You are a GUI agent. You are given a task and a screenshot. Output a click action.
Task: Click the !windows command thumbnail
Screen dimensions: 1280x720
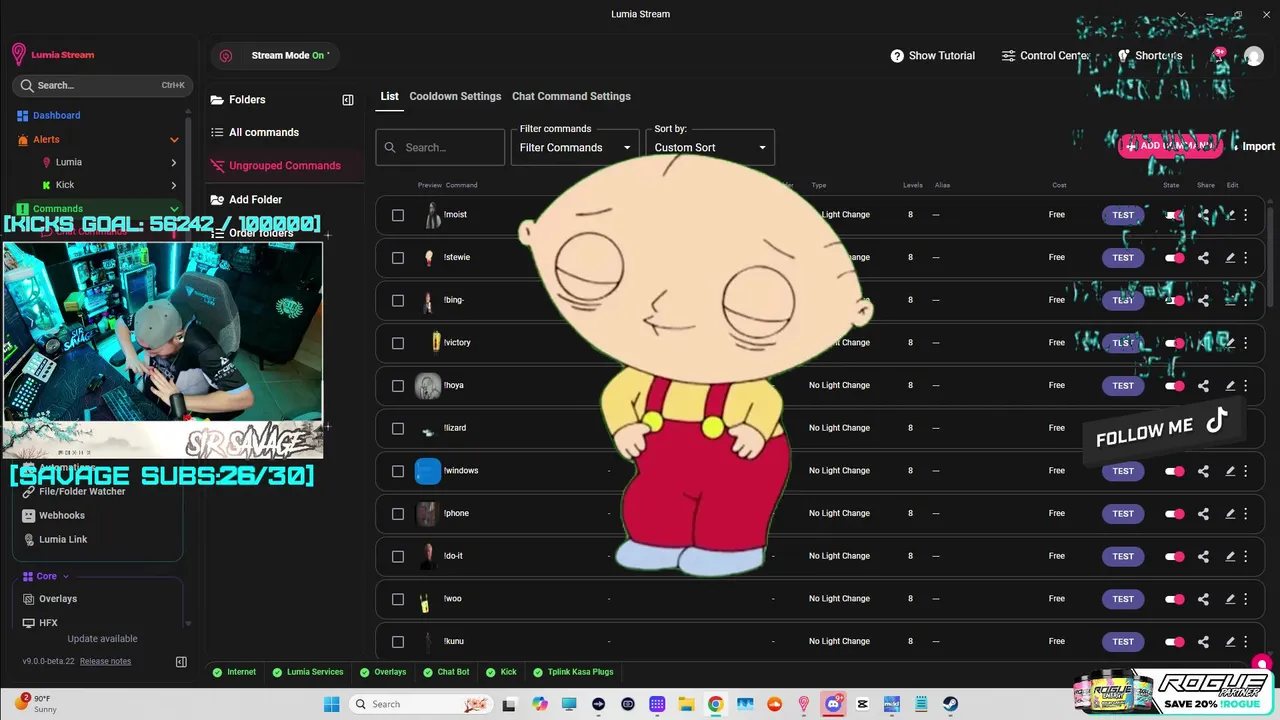(x=428, y=471)
